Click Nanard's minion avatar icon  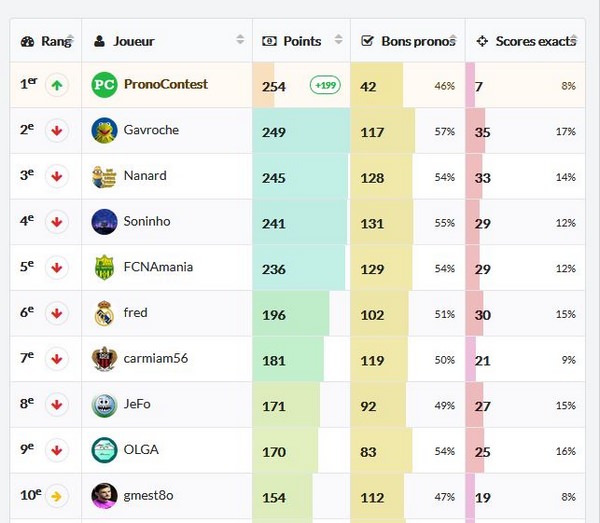click(105, 176)
